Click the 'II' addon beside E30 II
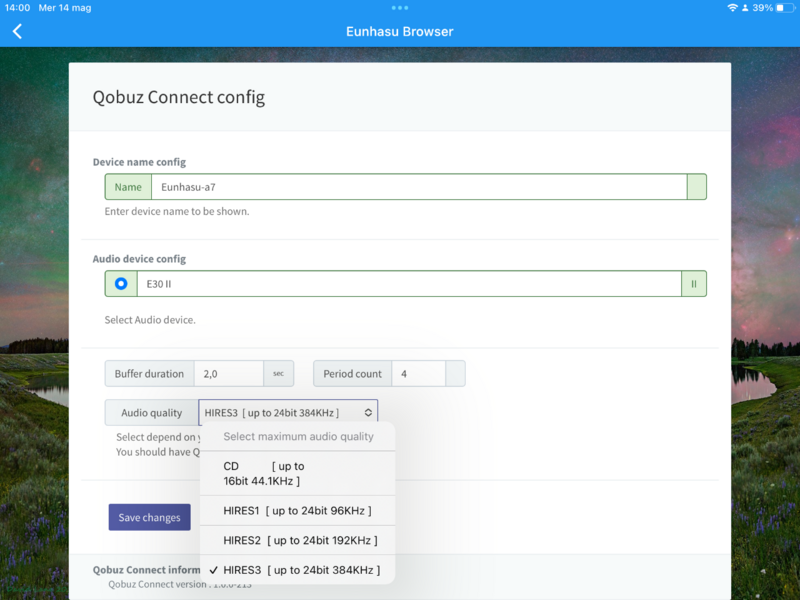This screenshot has height=600, width=800. point(694,284)
